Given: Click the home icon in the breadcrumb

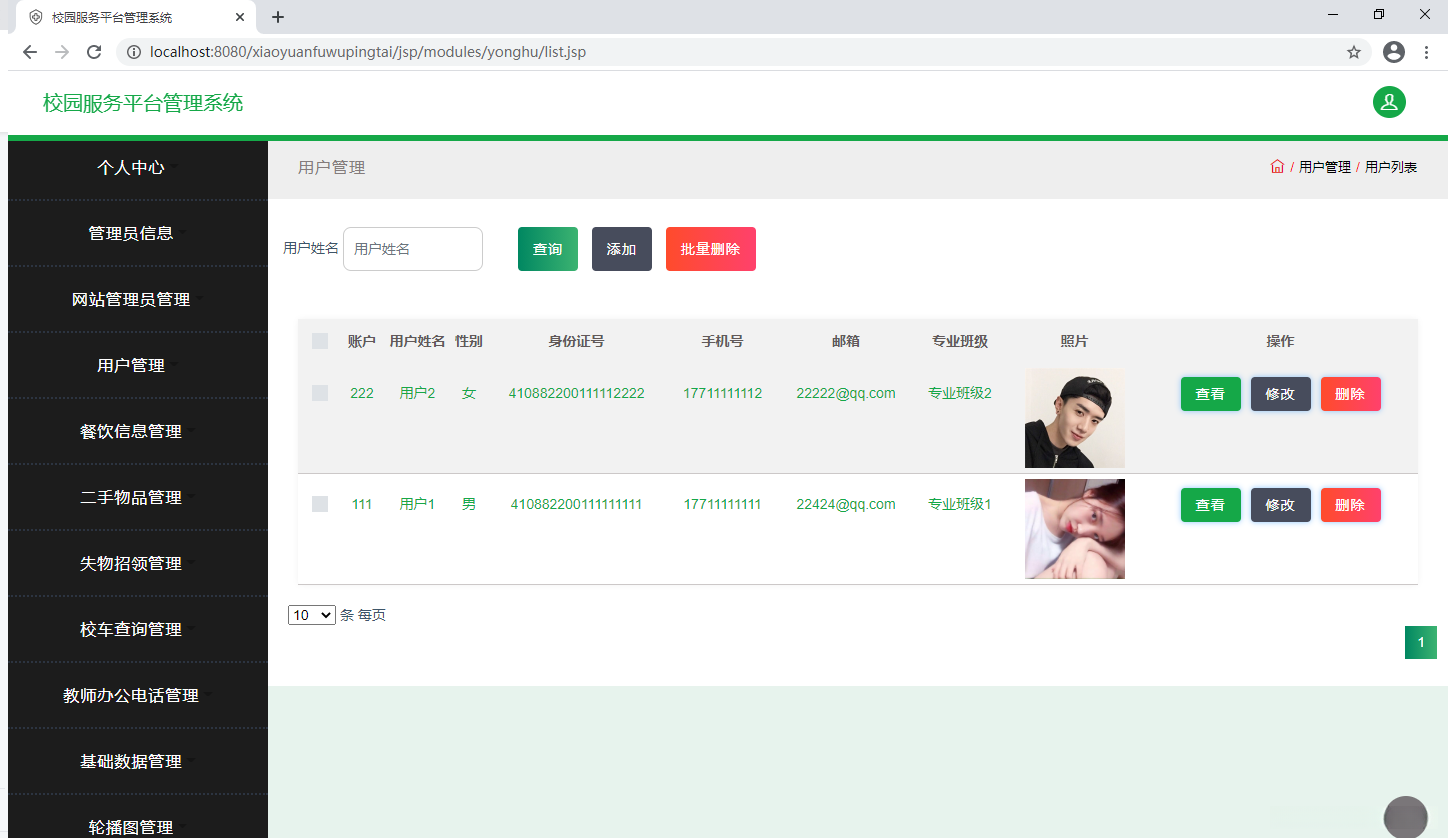Looking at the screenshot, I should [1277, 167].
